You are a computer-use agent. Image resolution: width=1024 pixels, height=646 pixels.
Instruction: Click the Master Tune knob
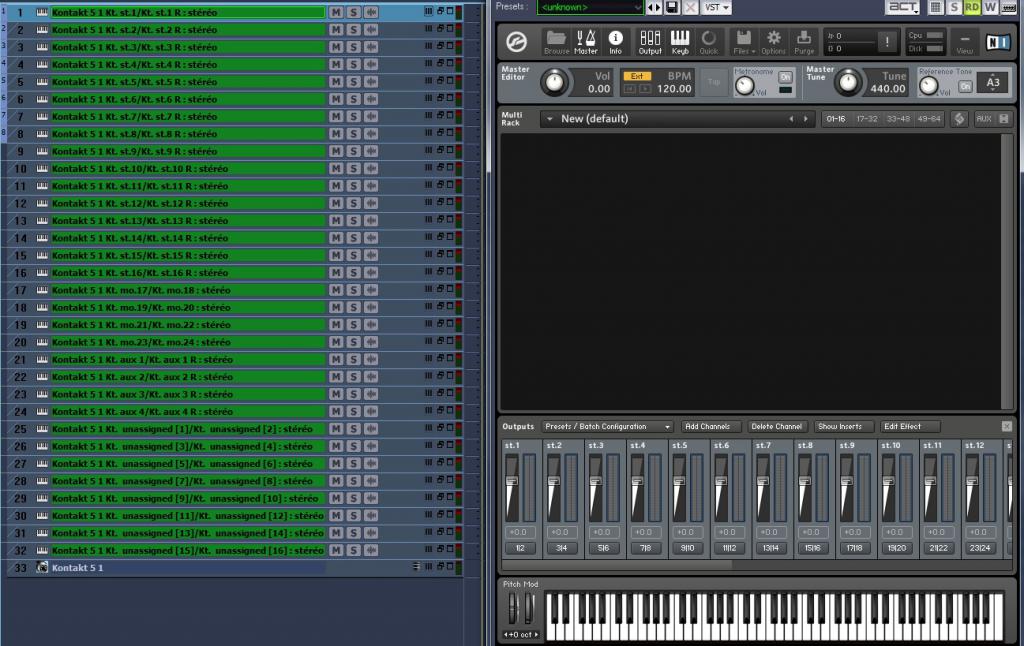[848, 83]
